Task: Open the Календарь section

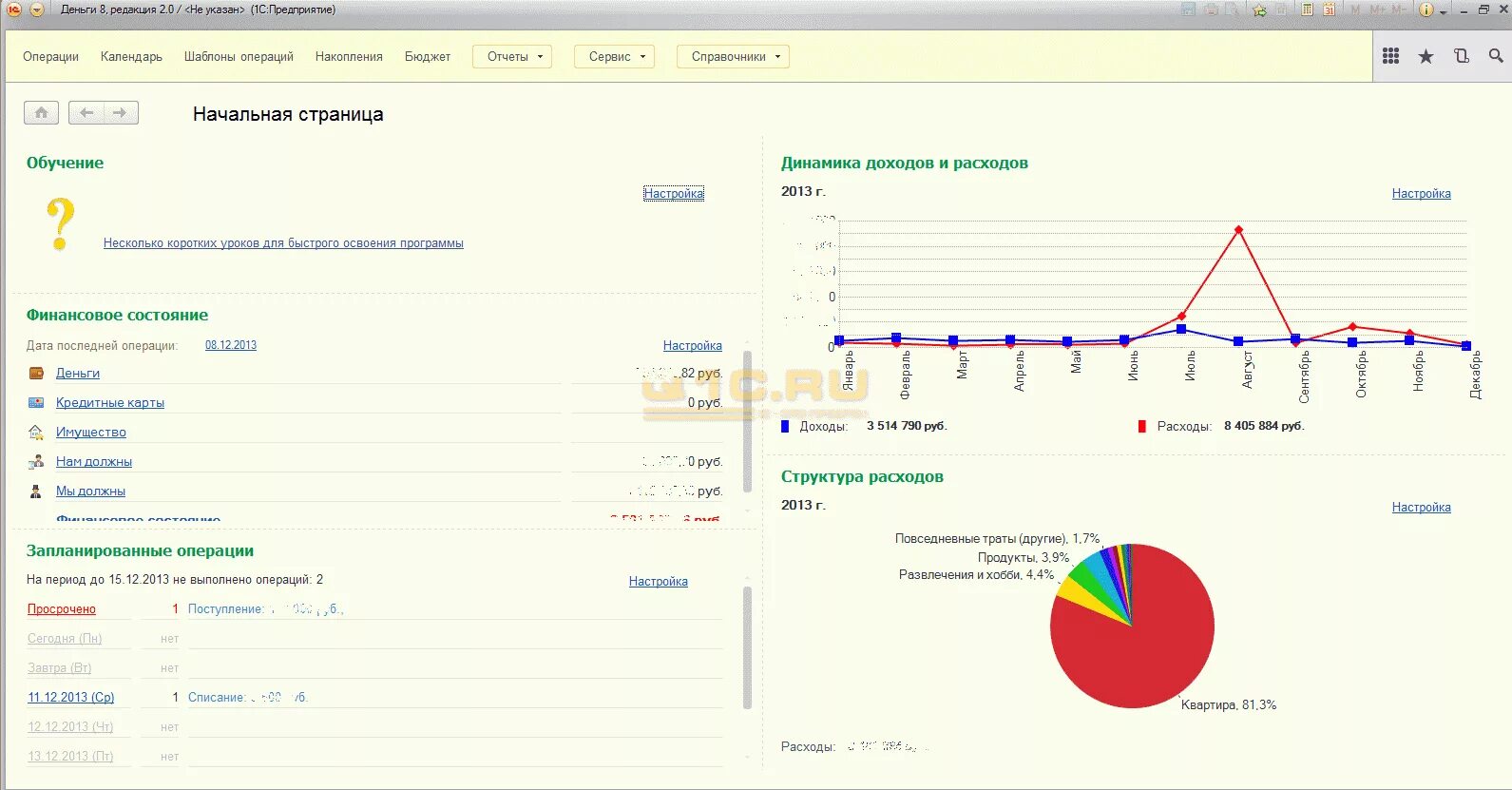Action: coord(131,56)
